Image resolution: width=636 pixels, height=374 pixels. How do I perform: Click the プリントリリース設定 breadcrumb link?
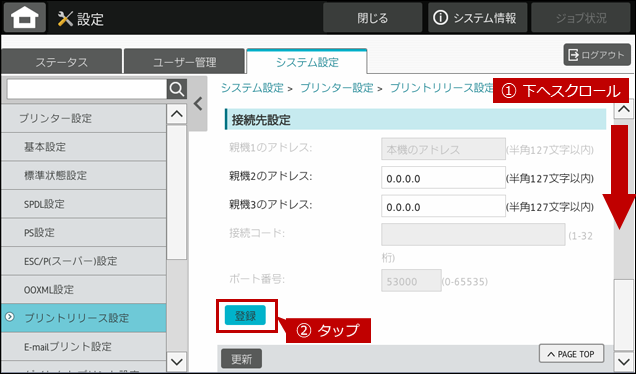[x=441, y=88]
